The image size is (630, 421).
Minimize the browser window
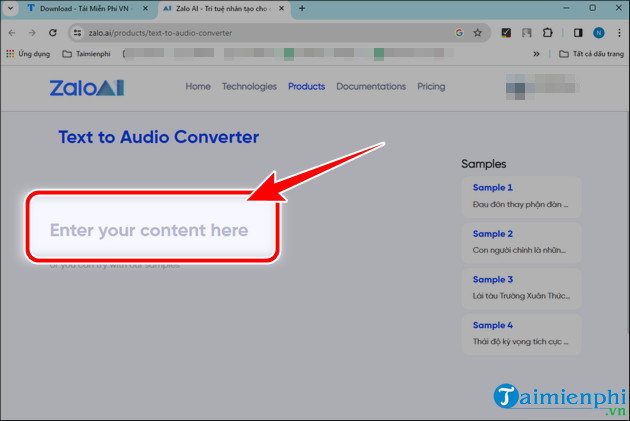point(567,8)
